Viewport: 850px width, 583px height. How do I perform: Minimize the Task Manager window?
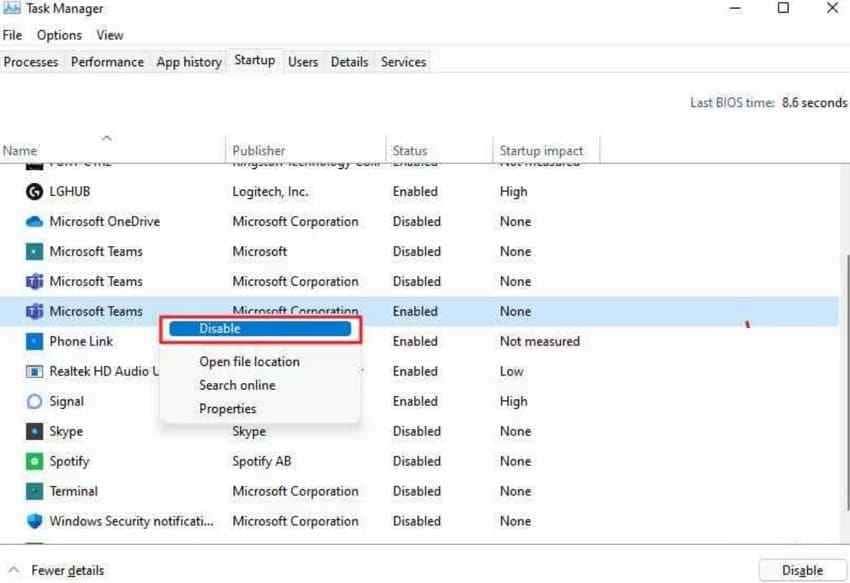coord(735,8)
